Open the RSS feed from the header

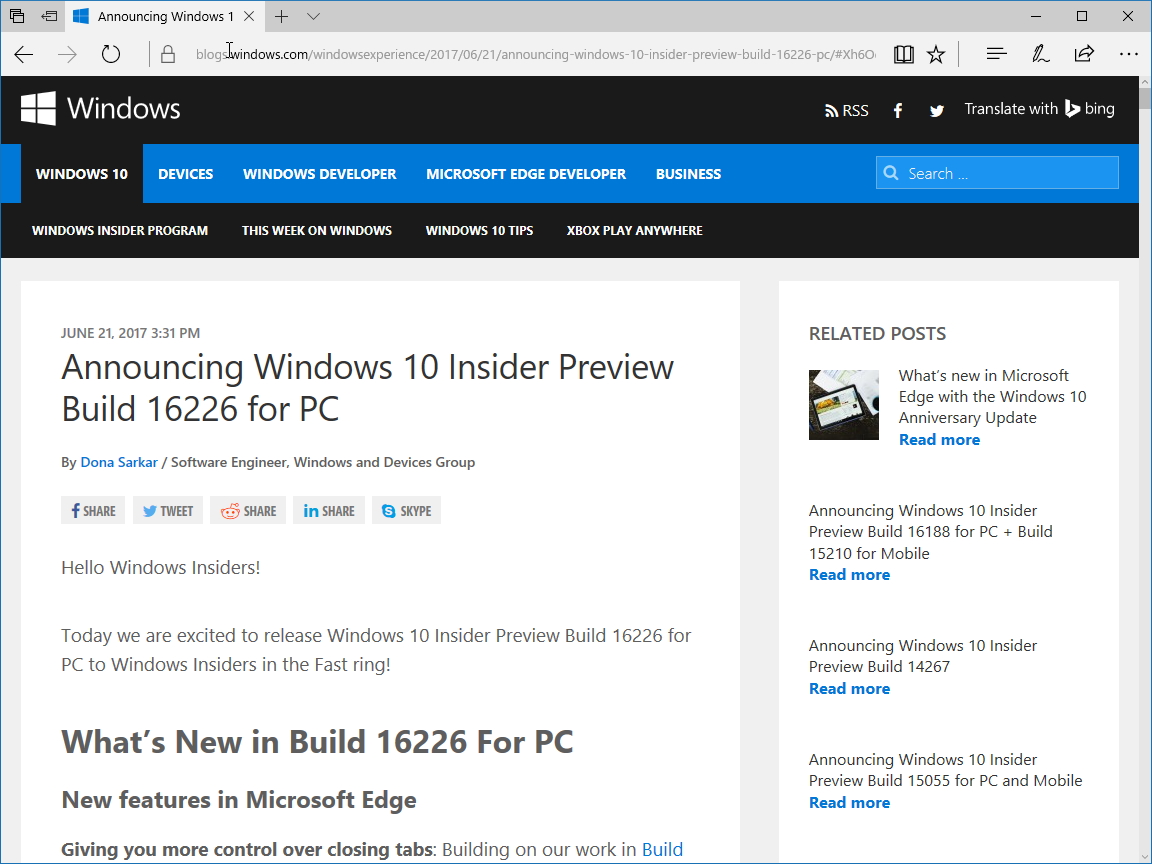pos(846,110)
